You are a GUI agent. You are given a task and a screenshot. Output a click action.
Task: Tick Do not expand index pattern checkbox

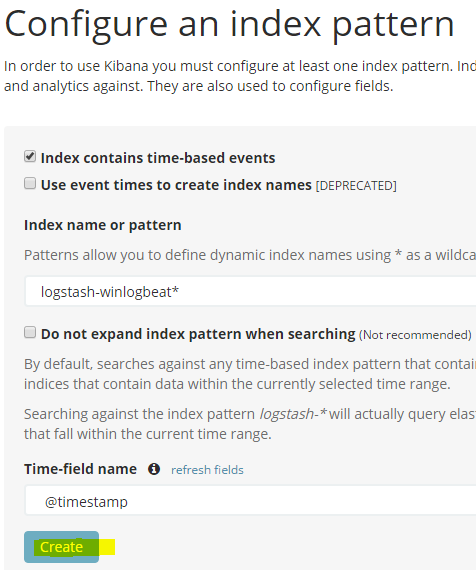click(x=30, y=332)
